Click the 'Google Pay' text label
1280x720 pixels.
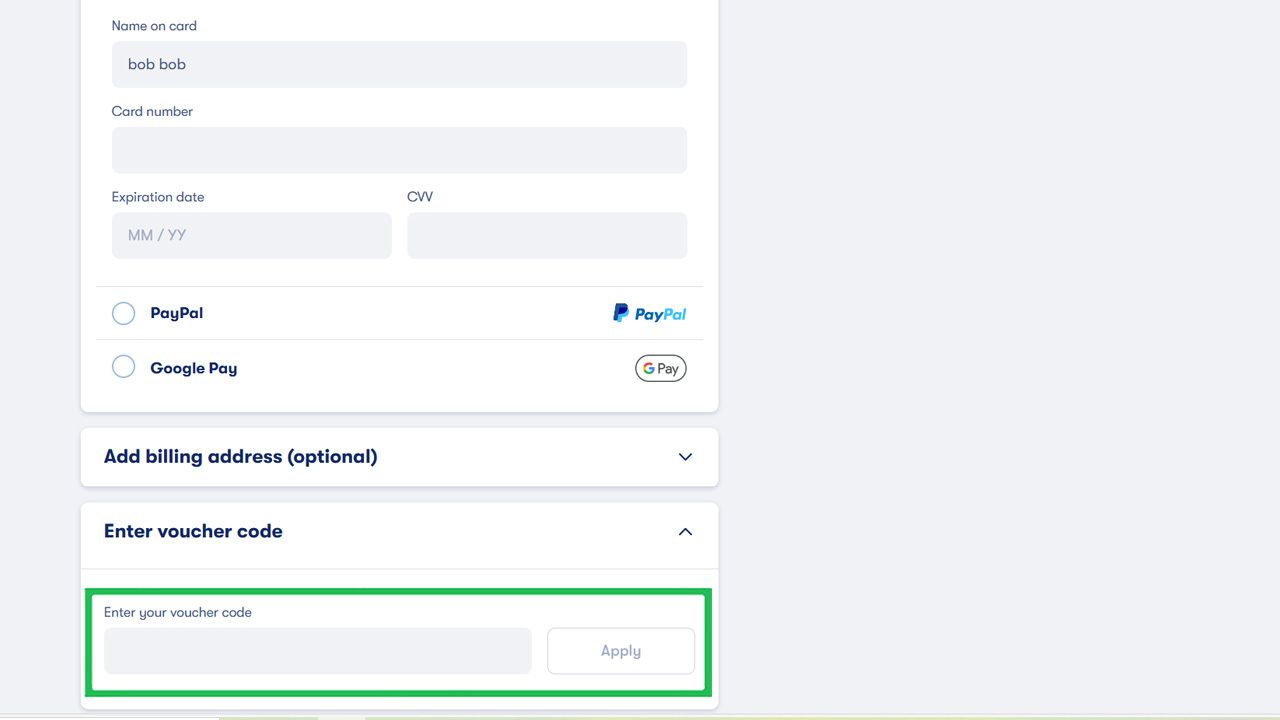click(193, 368)
